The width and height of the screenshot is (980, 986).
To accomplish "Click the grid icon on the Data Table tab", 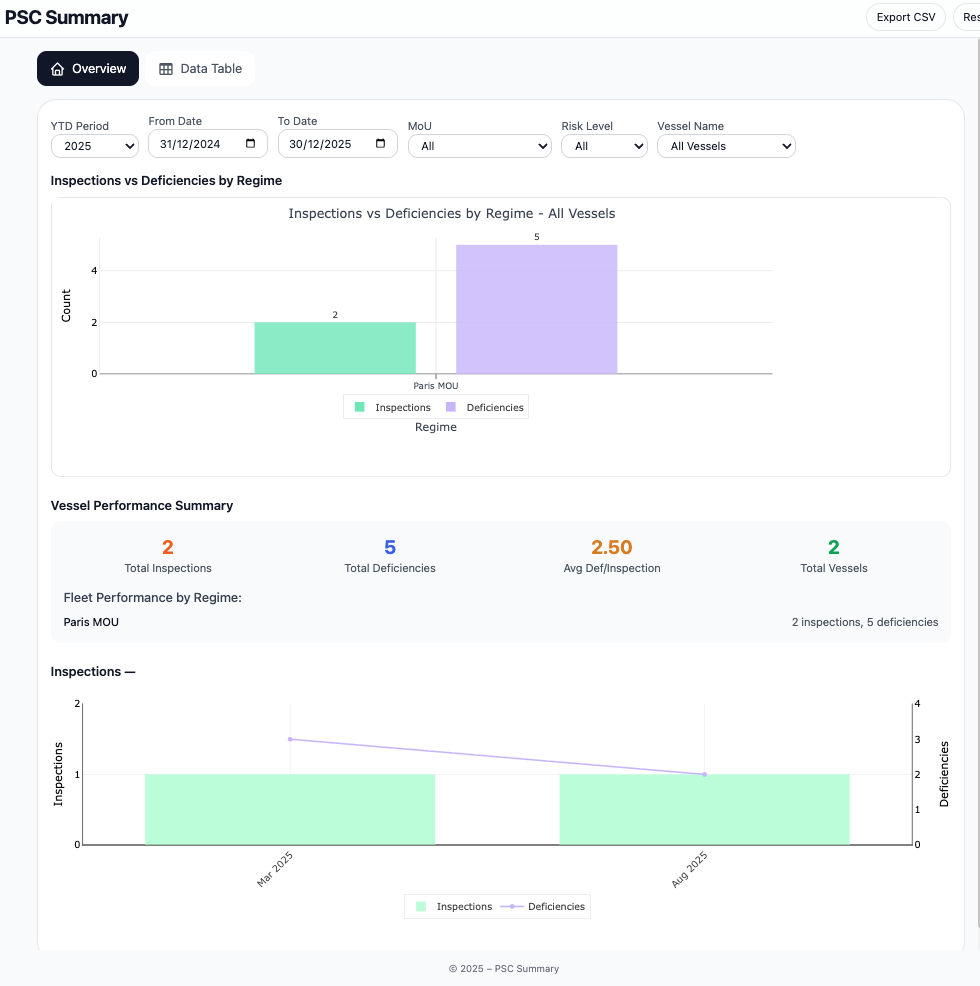I will pyautogui.click(x=164, y=68).
